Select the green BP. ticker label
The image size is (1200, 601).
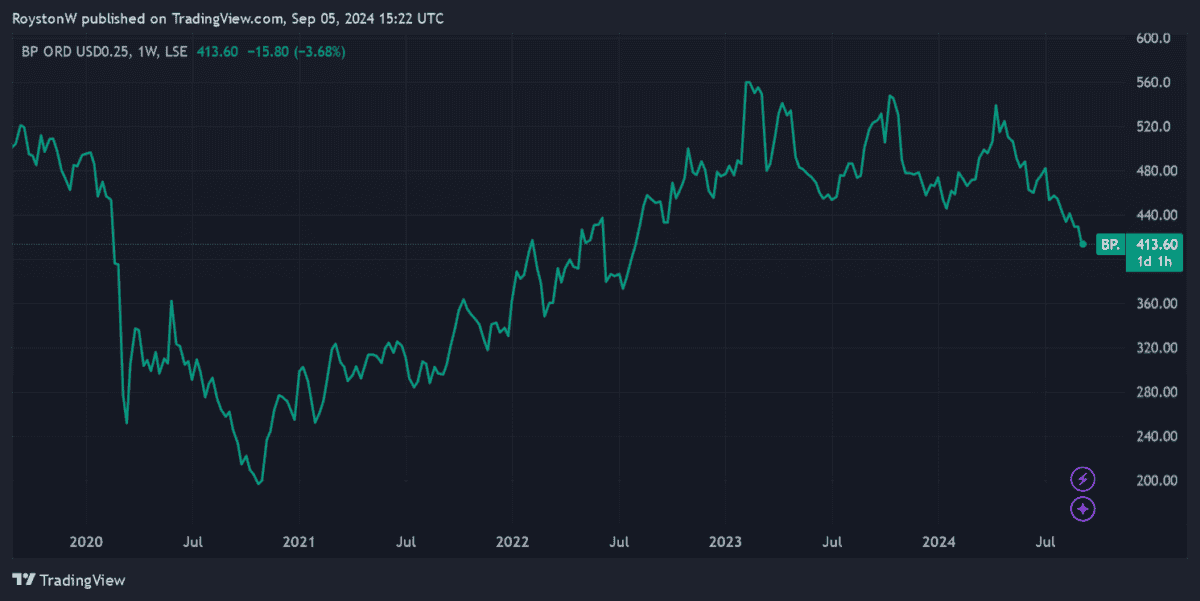(1109, 244)
